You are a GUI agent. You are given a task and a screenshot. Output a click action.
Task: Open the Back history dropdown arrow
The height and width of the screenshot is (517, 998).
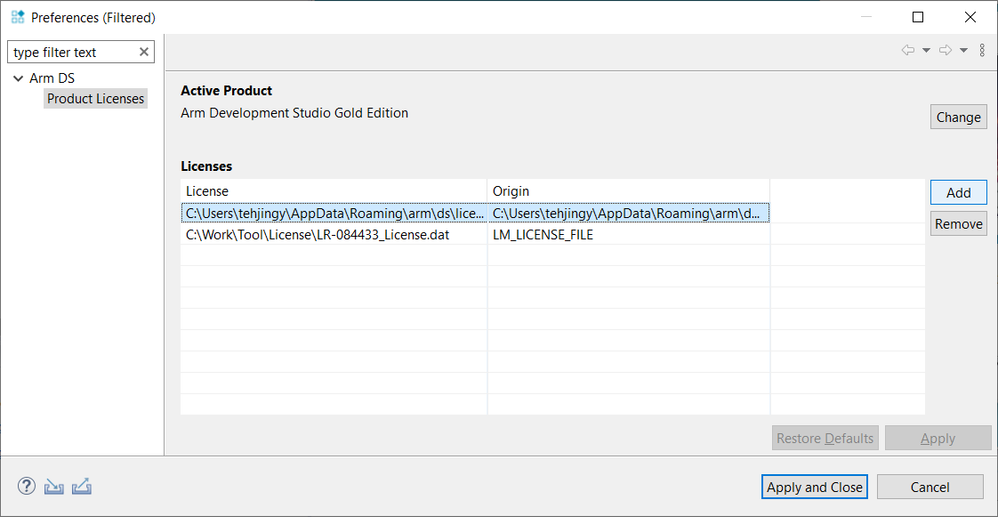(x=926, y=50)
